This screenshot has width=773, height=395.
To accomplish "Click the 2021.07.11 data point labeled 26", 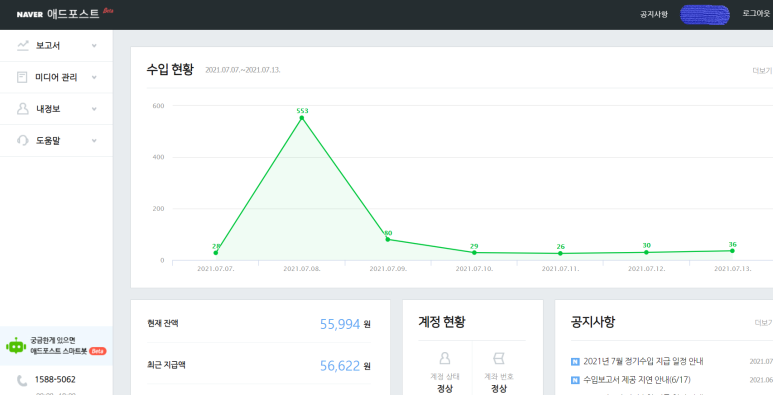I will (x=560, y=253).
